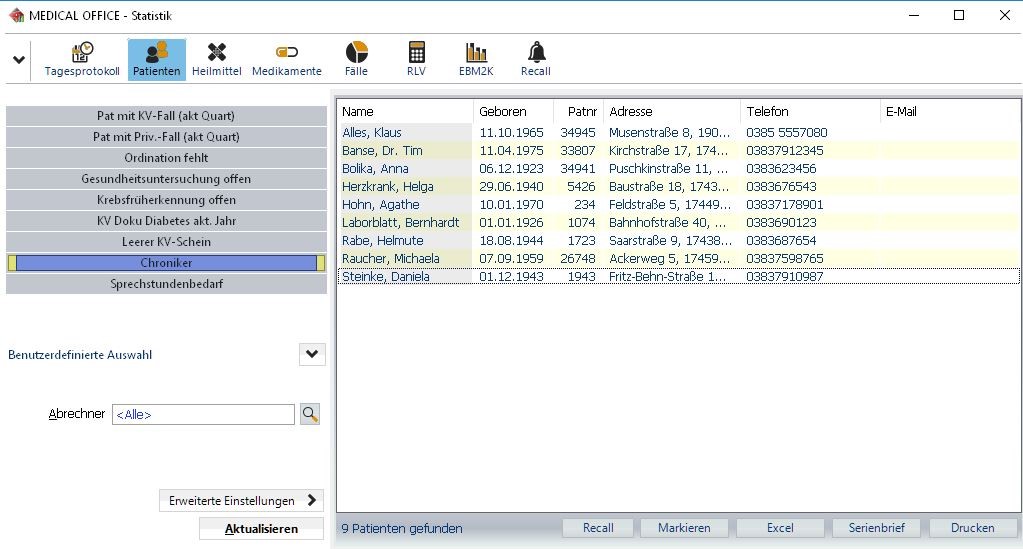The width and height of the screenshot is (1023, 549).
Task: Click the MEDICAL OFFICE app icon in title bar
Action: coord(16,15)
